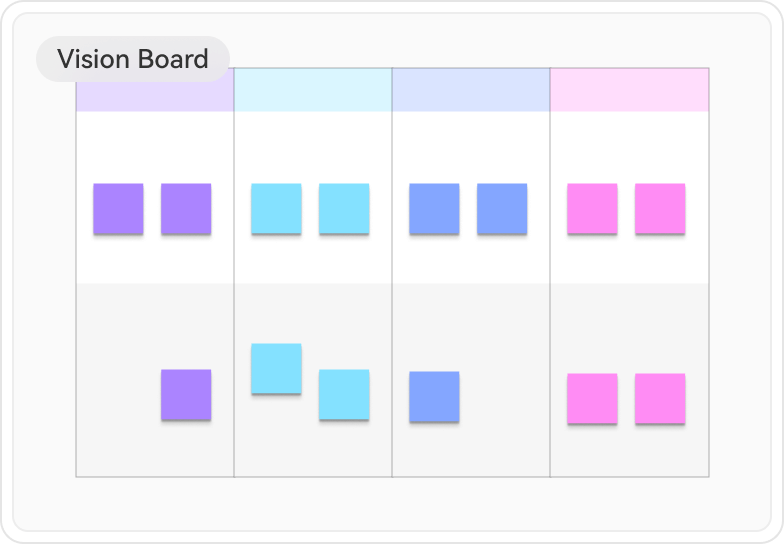Viewport: 784px width, 544px height.
Task: Select the higher cyan note in bottom row
Action: coord(276,369)
